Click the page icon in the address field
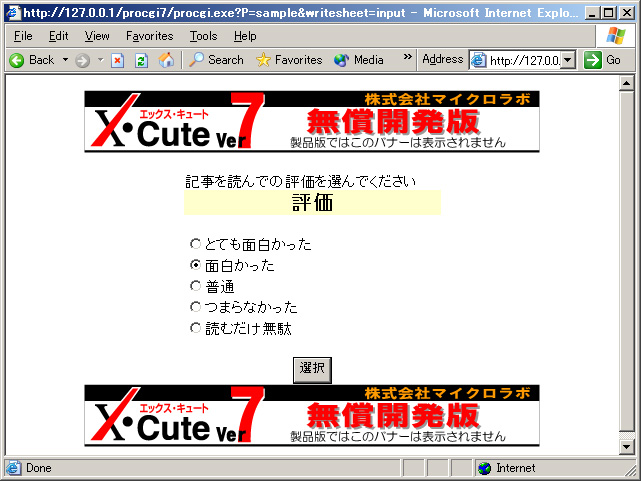The height and width of the screenshot is (481, 641). 478,60
